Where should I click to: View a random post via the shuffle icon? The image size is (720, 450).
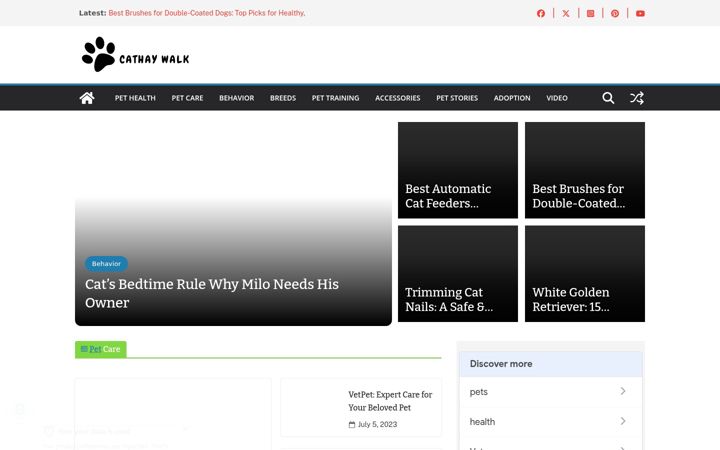(636, 98)
